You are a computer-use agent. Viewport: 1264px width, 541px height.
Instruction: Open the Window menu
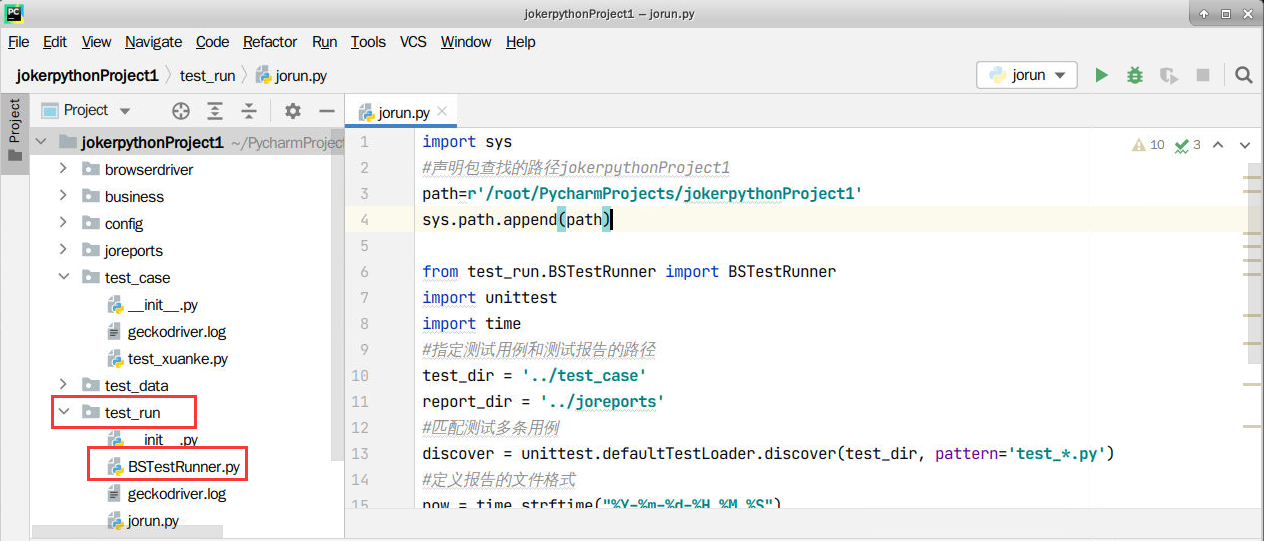[x=466, y=42]
